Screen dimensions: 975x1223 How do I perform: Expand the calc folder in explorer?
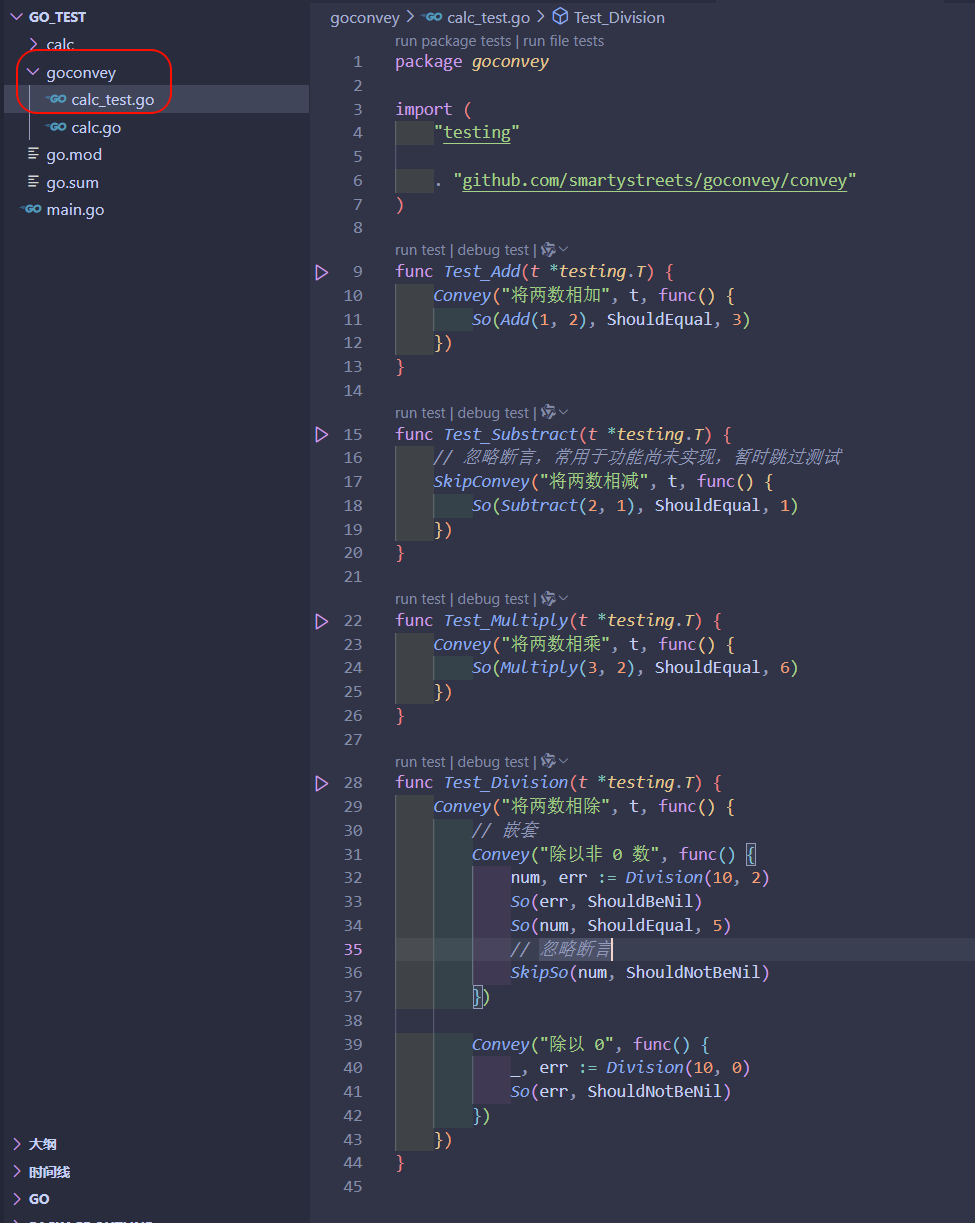[34, 45]
